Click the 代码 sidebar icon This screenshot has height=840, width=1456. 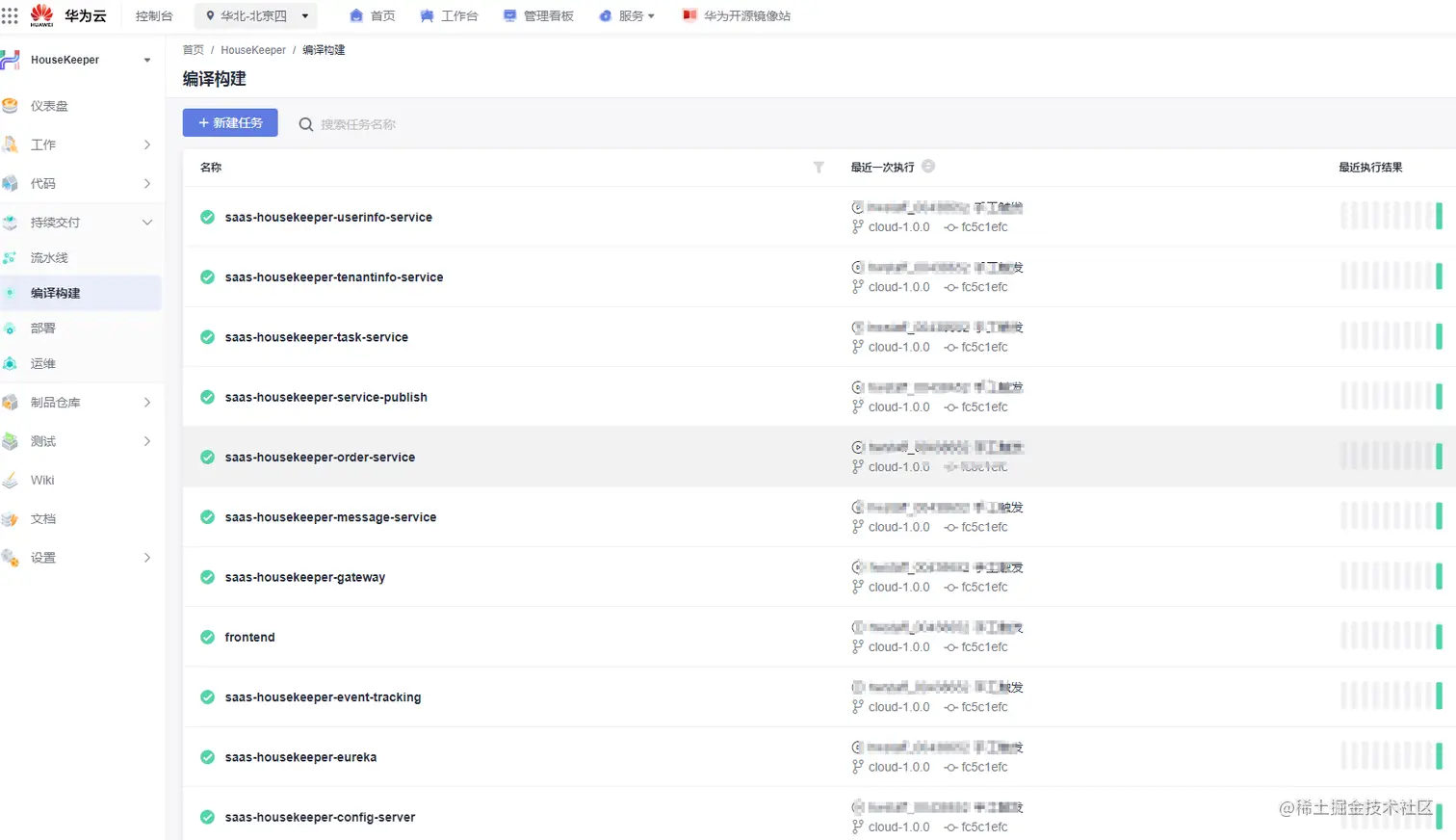tap(11, 183)
